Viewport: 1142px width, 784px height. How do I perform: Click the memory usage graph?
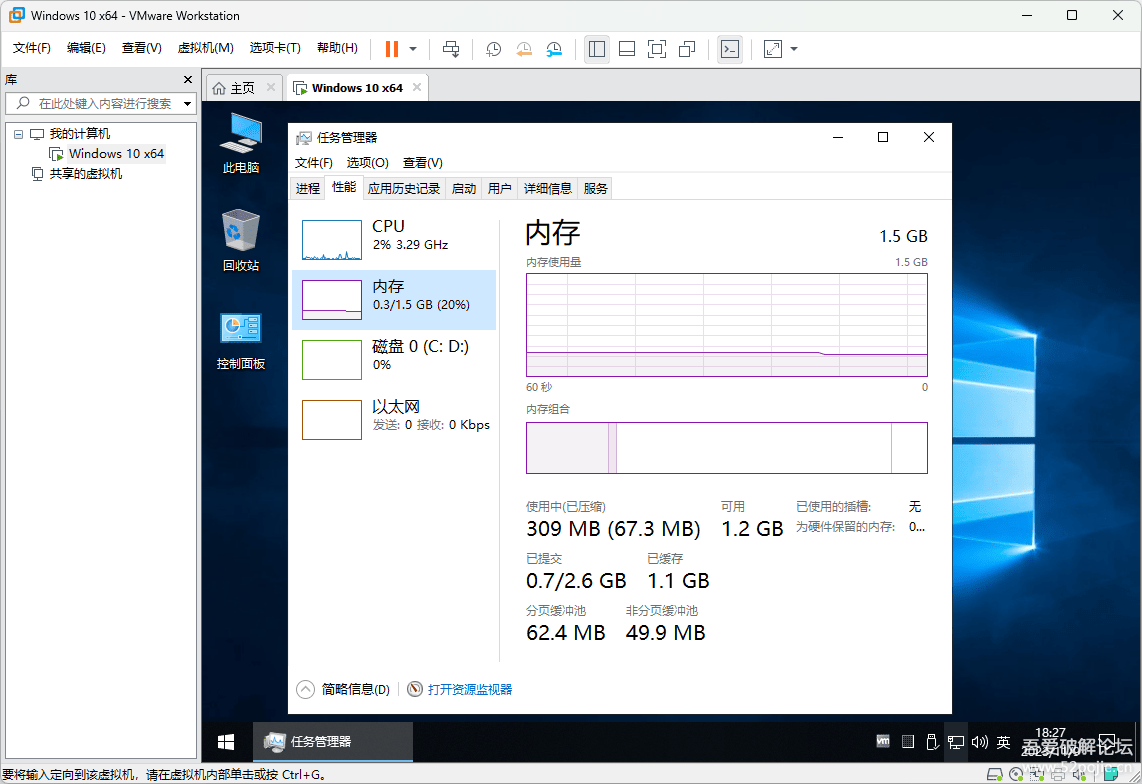(x=726, y=325)
